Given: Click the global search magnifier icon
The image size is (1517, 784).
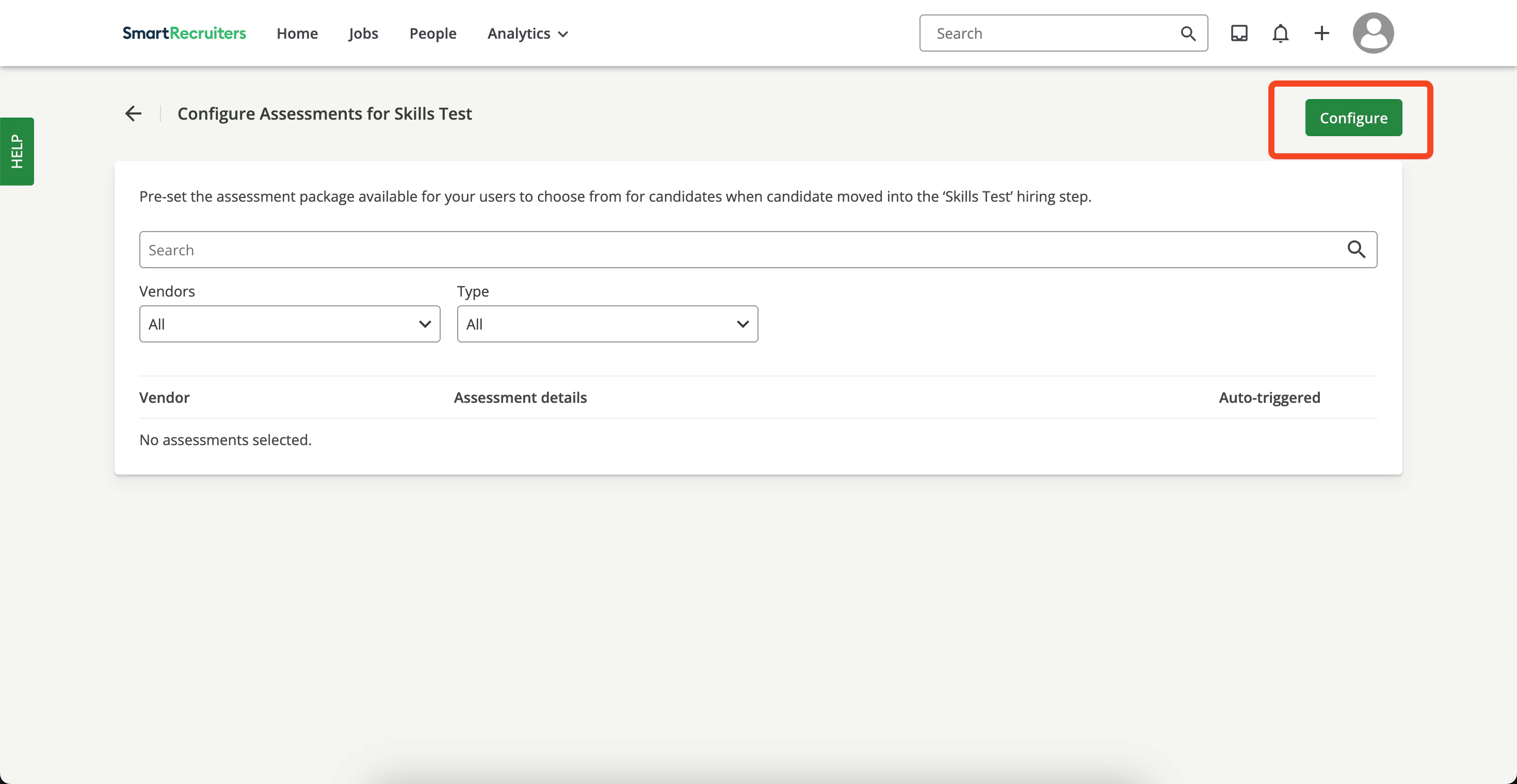Looking at the screenshot, I should pos(1188,33).
